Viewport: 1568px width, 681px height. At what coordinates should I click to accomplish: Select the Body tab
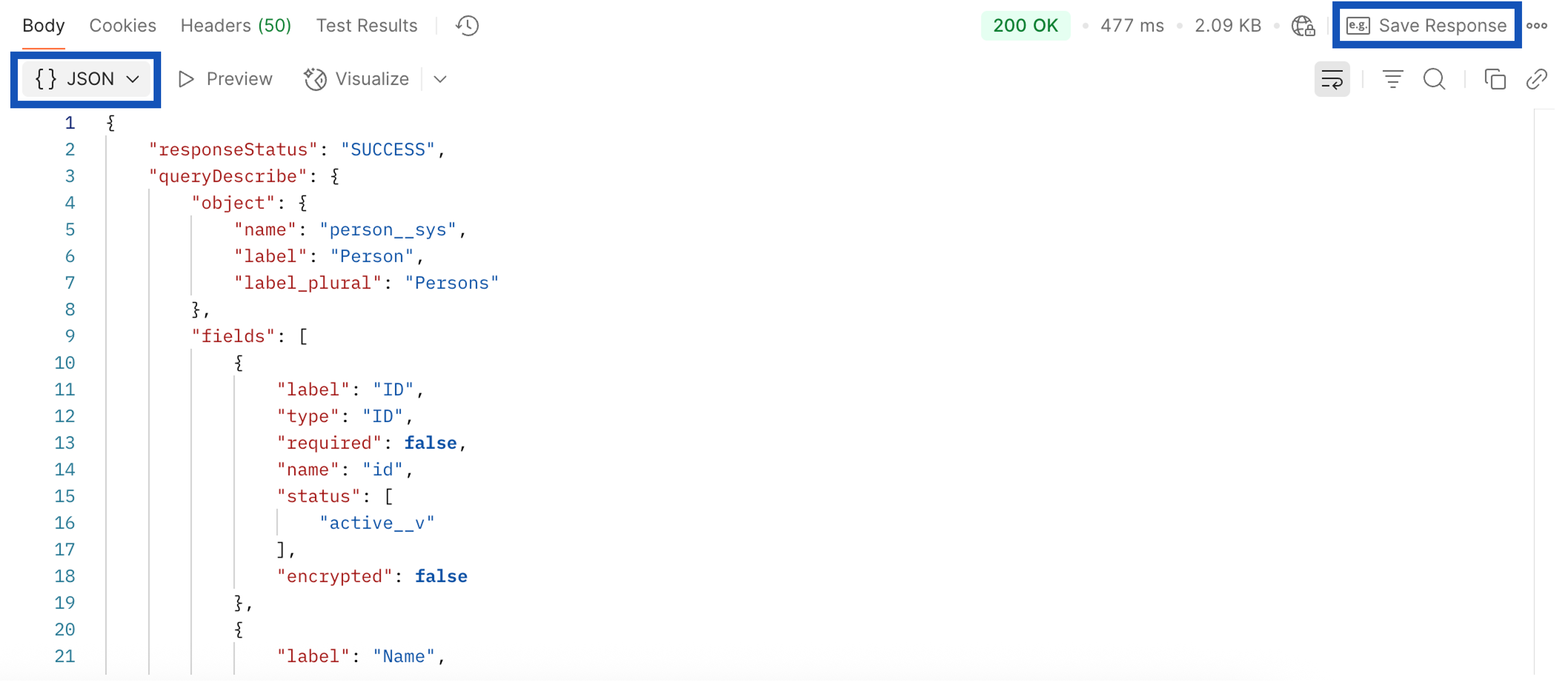coord(43,26)
